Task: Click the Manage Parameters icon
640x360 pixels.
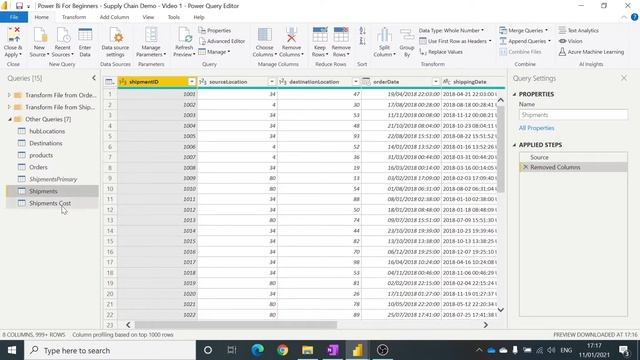Action: pos(151,42)
